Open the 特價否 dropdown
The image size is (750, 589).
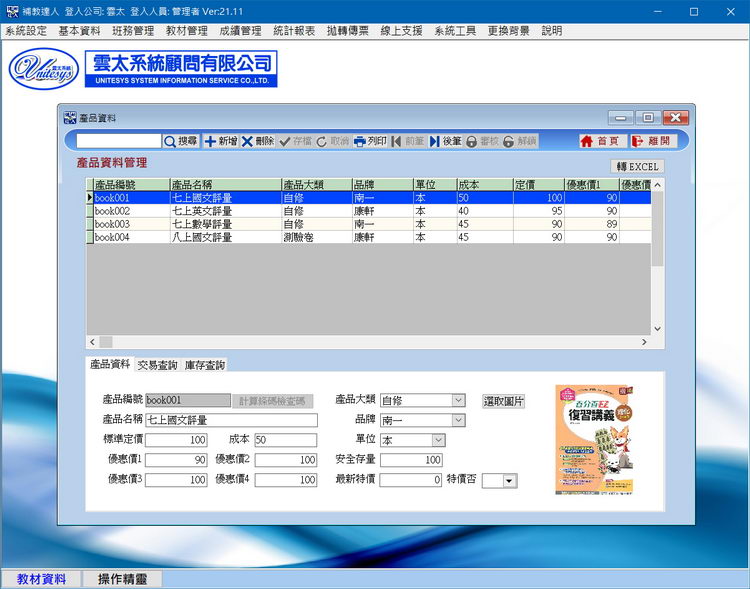point(509,481)
